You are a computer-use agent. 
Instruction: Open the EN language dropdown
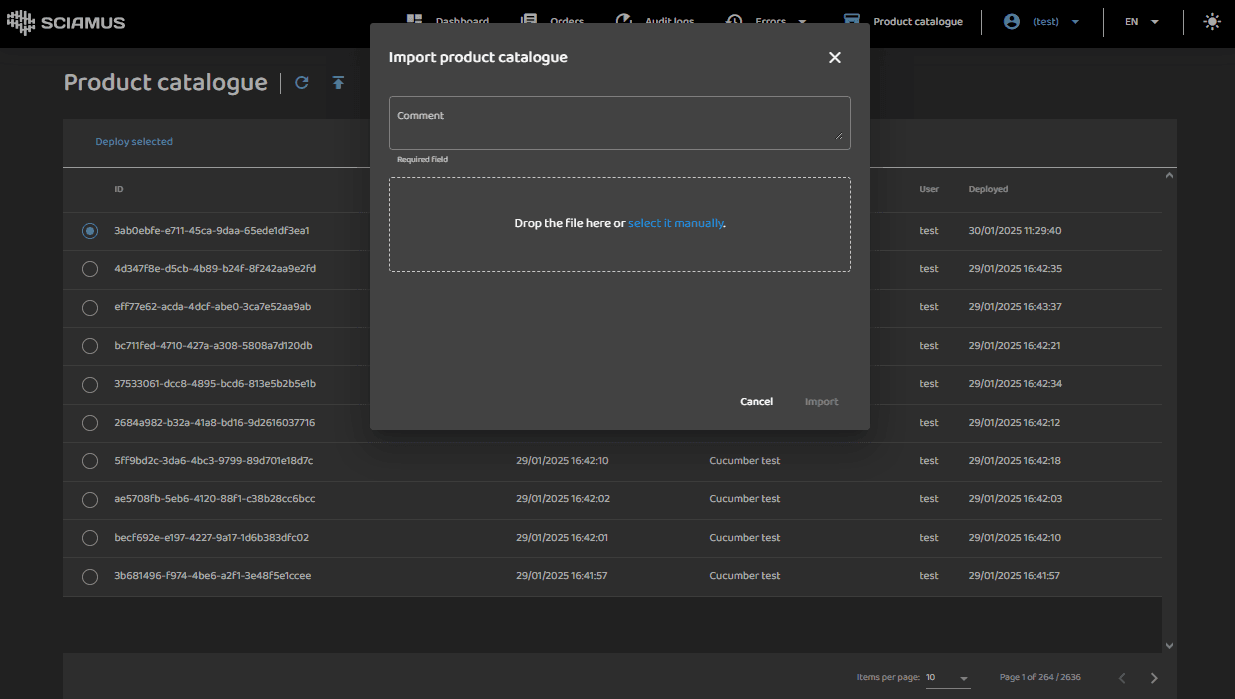click(1141, 22)
